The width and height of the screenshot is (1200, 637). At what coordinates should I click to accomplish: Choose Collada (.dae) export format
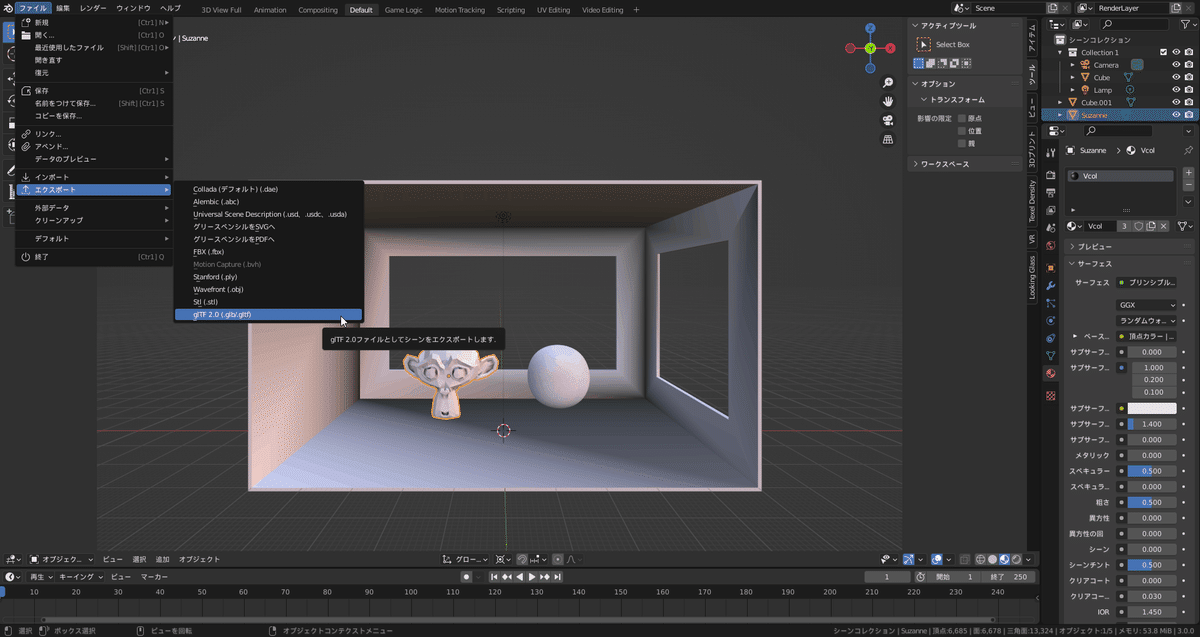[x=268, y=189]
